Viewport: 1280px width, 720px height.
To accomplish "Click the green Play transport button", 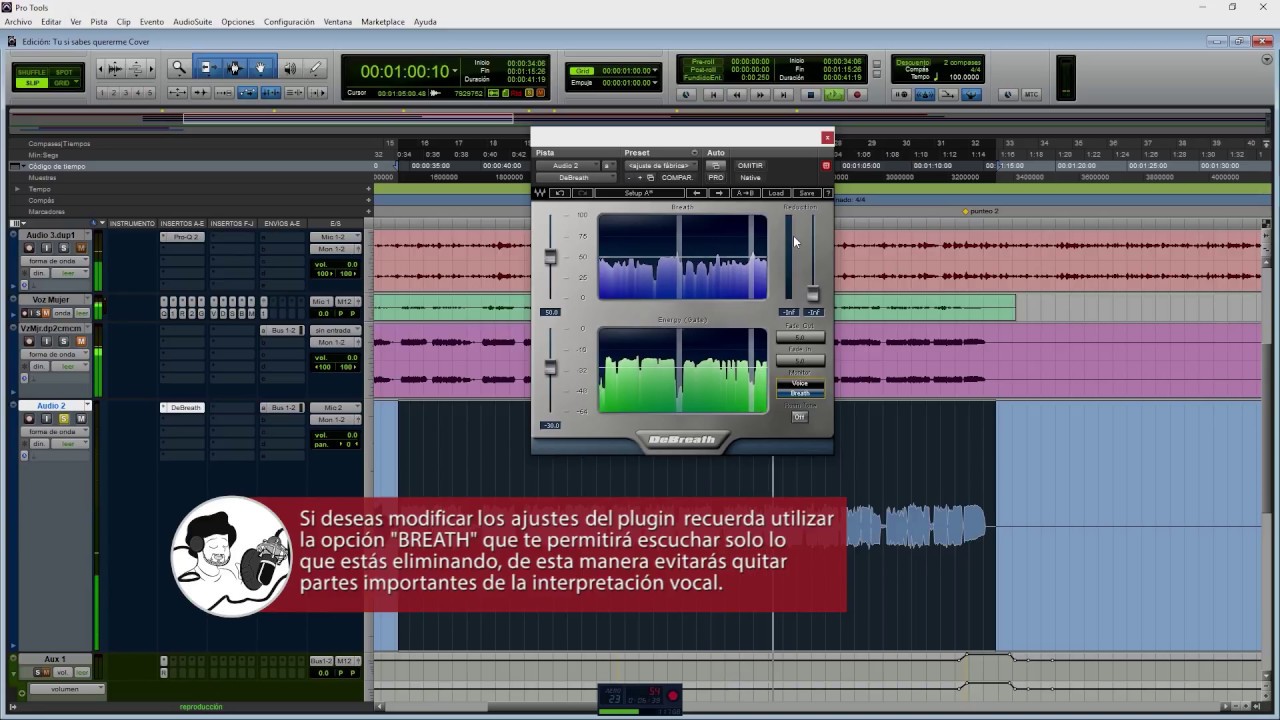I will [834, 95].
